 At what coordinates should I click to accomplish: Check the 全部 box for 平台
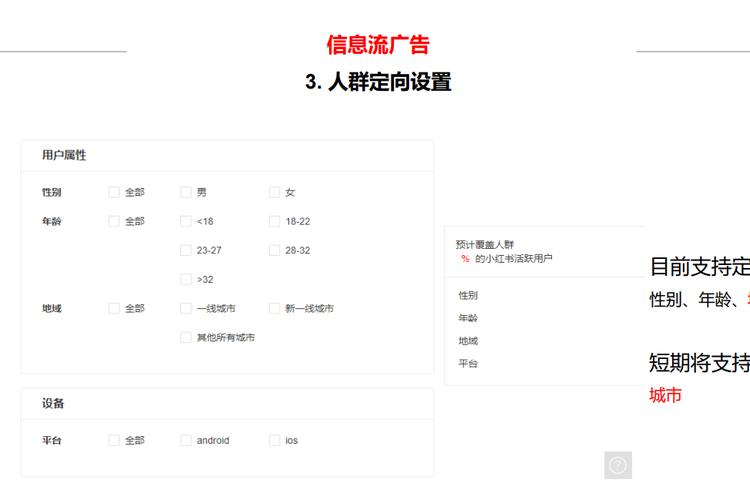click(114, 440)
